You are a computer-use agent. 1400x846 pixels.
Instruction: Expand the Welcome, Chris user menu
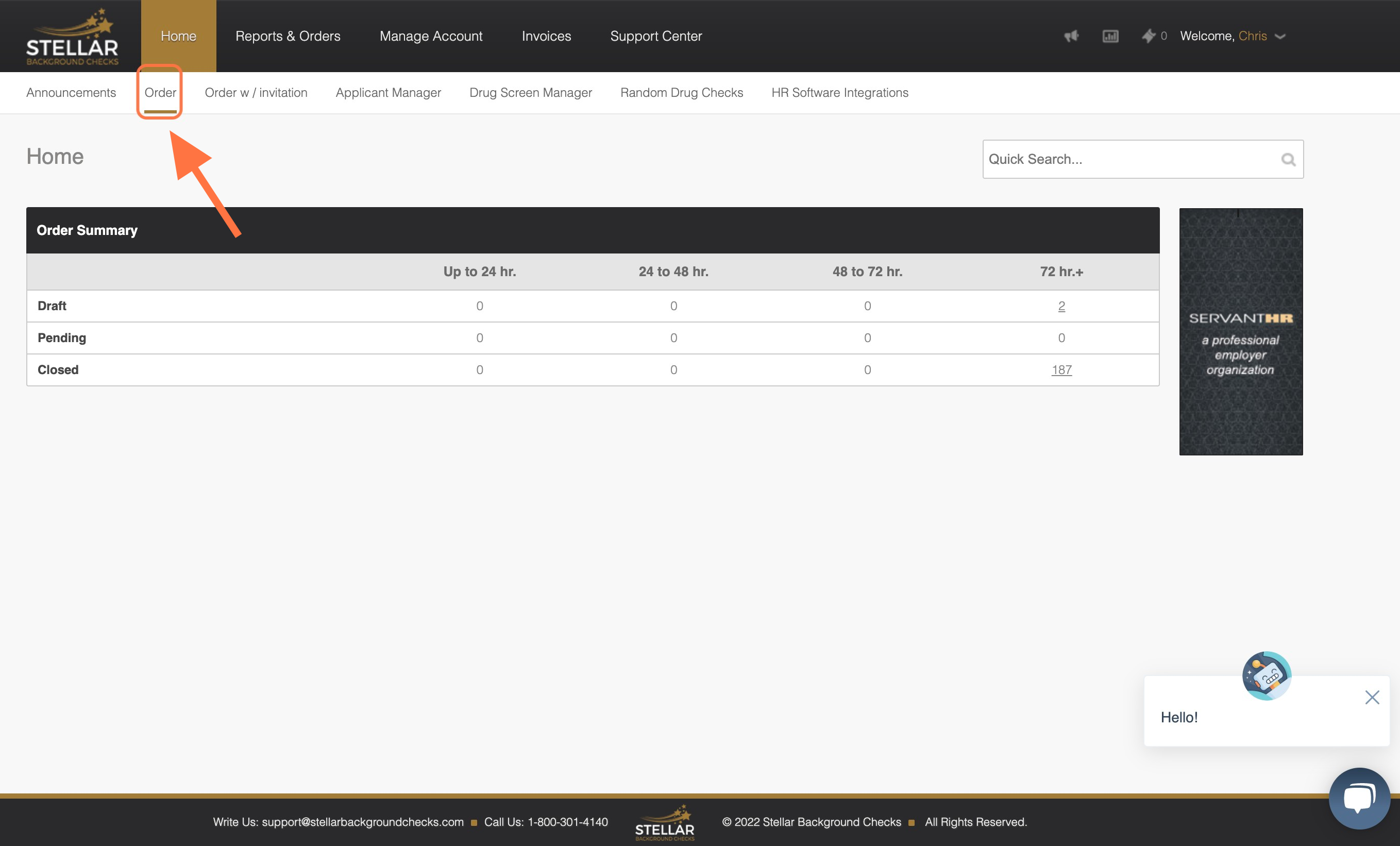pyautogui.click(x=1233, y=37)
